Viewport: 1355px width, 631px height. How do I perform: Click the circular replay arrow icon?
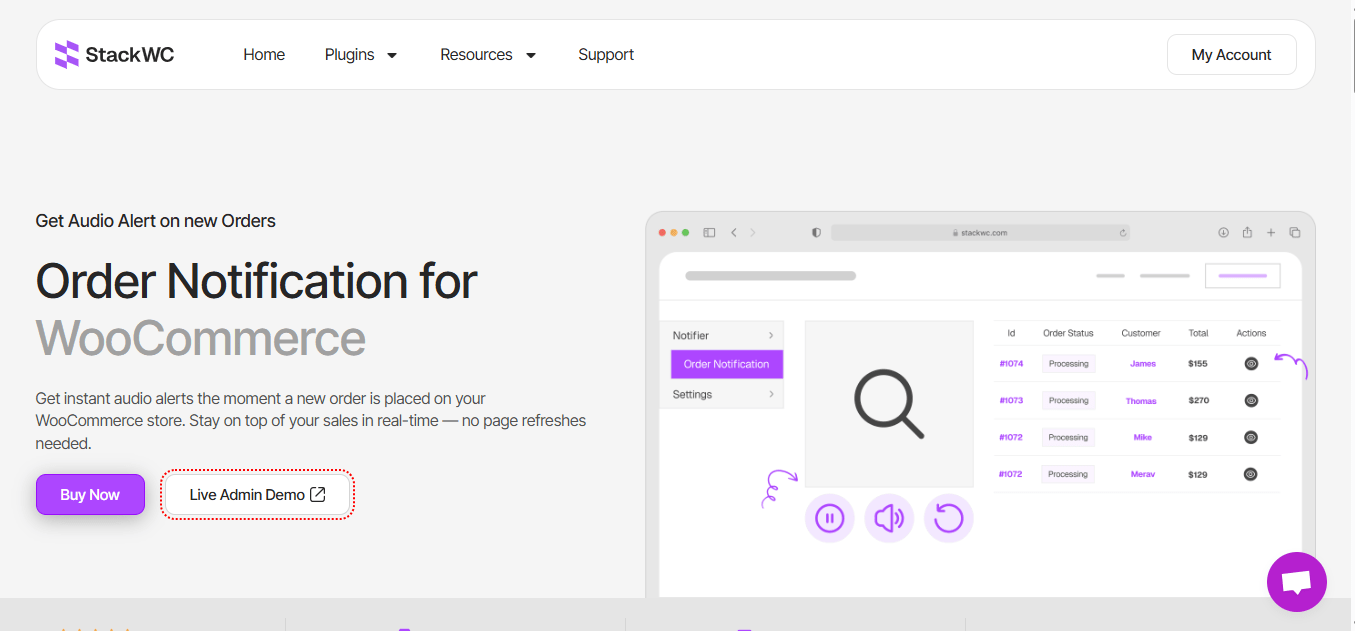(x=948, y=518)
